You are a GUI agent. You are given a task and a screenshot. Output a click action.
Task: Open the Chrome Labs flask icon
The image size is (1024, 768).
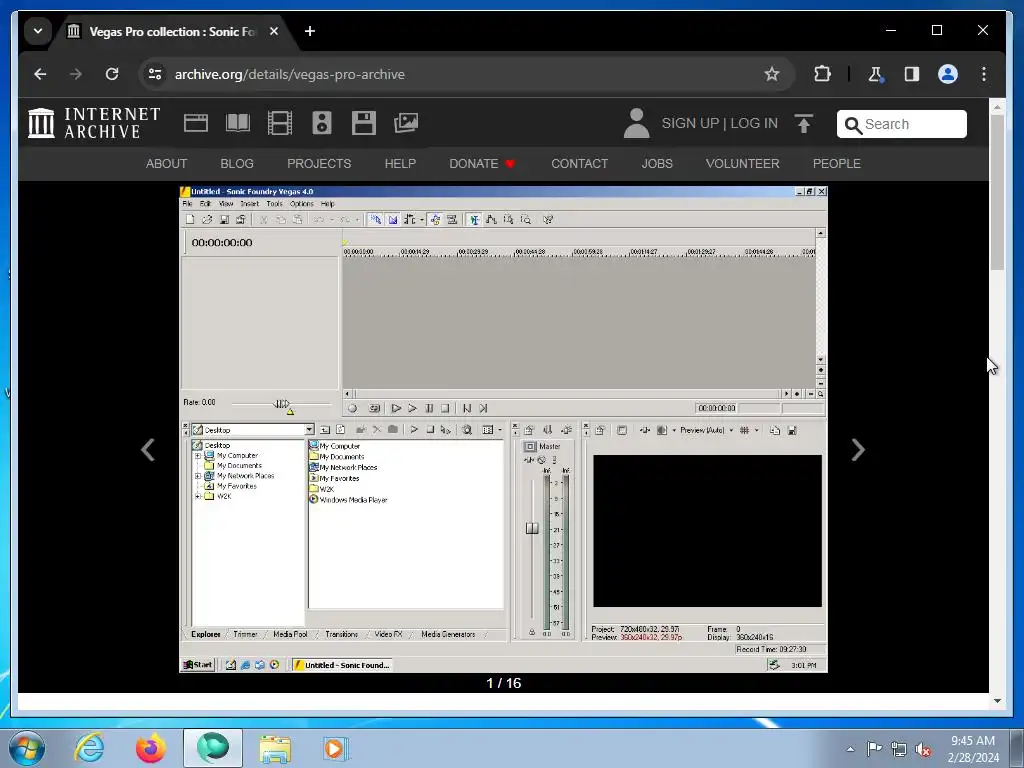875,74
